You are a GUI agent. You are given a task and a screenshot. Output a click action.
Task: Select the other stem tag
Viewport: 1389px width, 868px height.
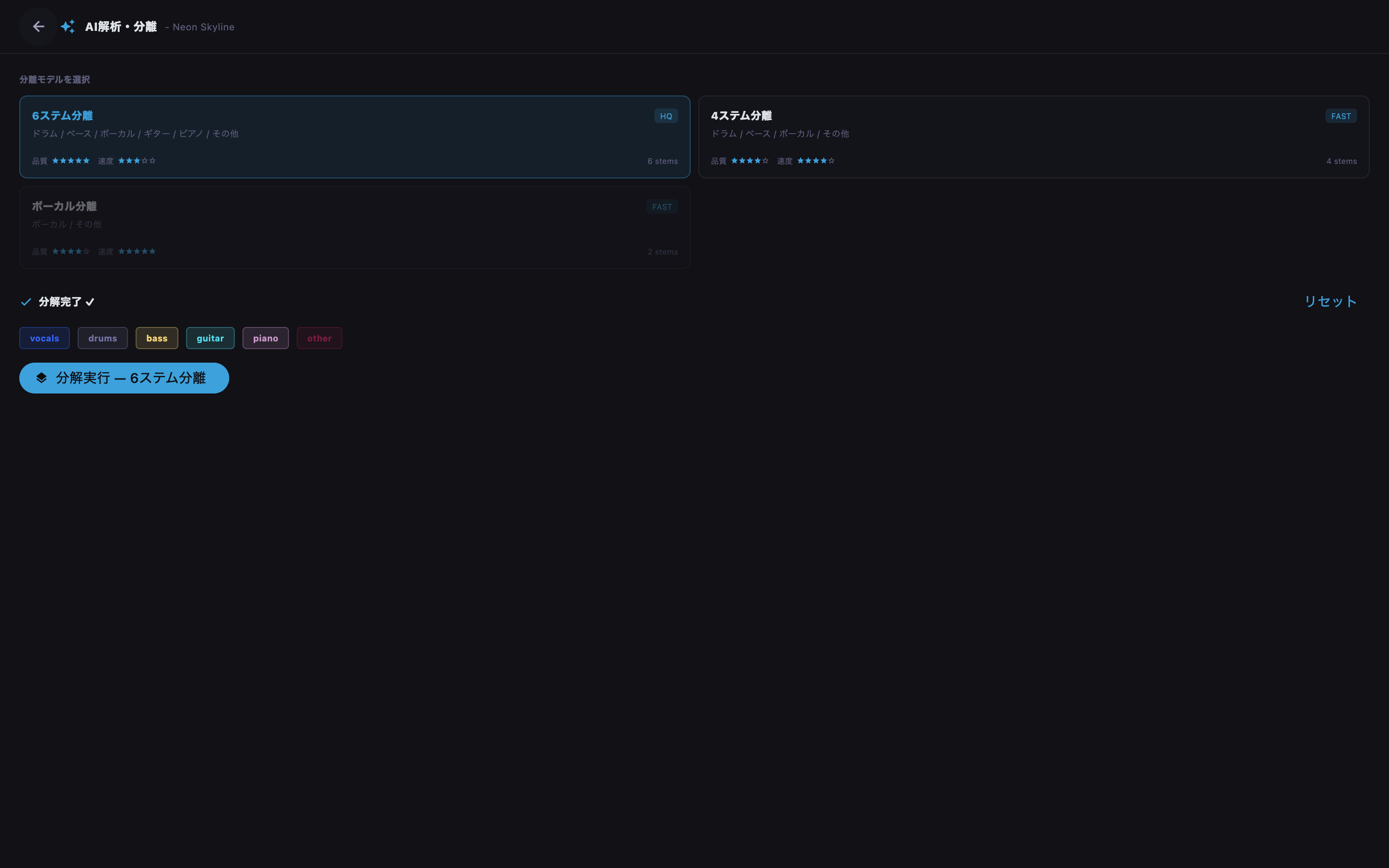click(320, 338)
